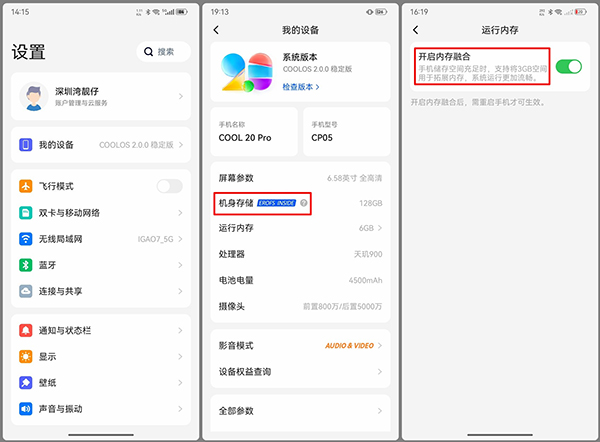Tap the blue Wi-Fi icon
The width and height of the screenshot is (600, 442).
pos(26,239)
